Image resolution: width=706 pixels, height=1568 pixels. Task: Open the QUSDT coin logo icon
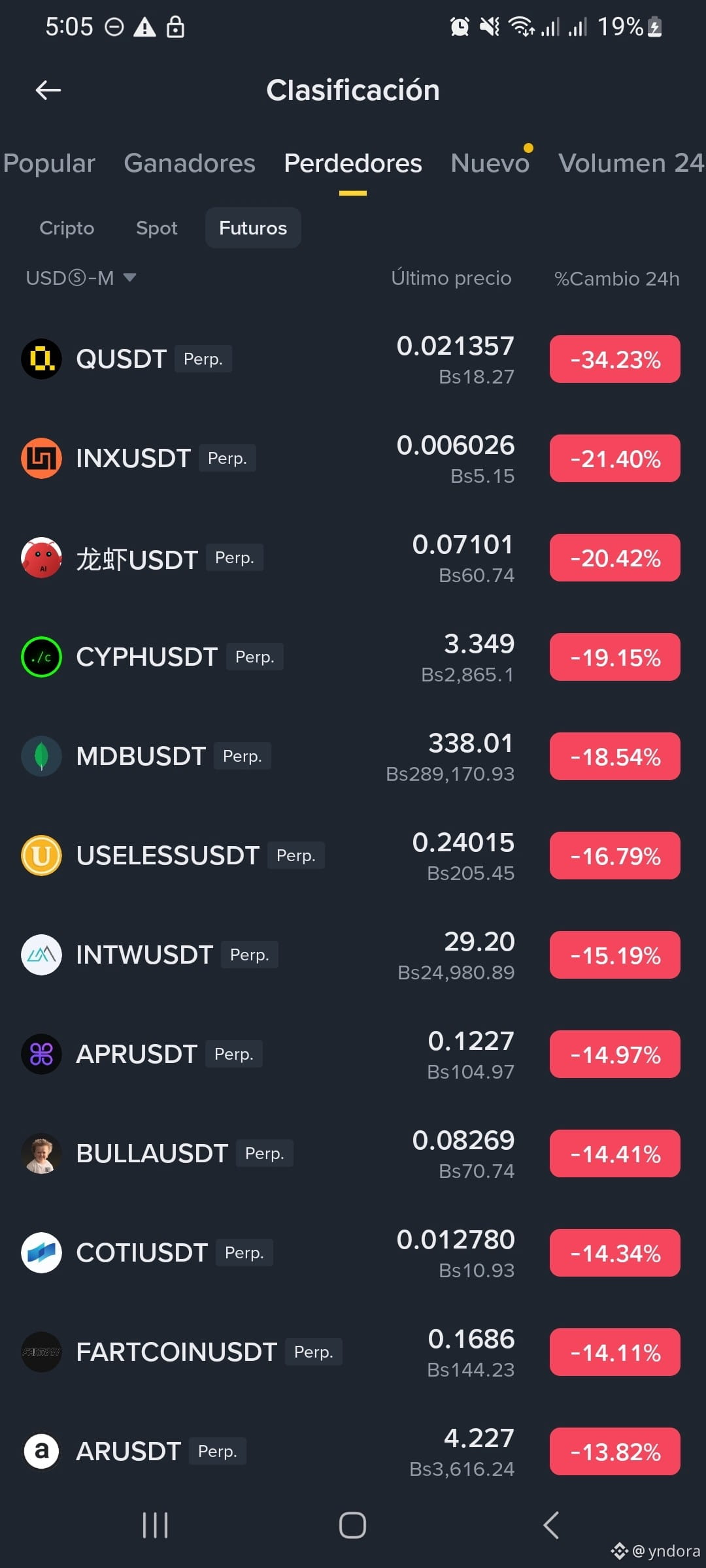tap(41, 359)
